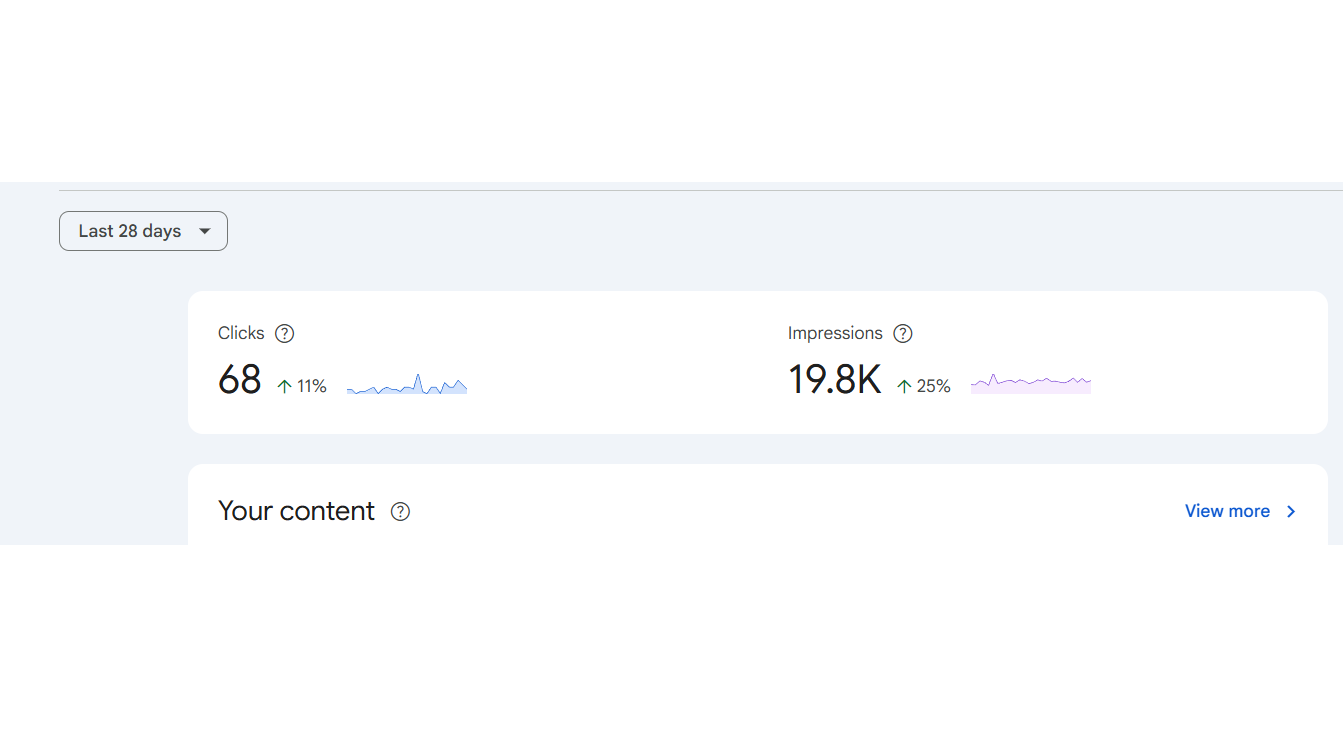Click the chevron arrow after View more
1343x753 pixels.
click(x=1291, y=511)
